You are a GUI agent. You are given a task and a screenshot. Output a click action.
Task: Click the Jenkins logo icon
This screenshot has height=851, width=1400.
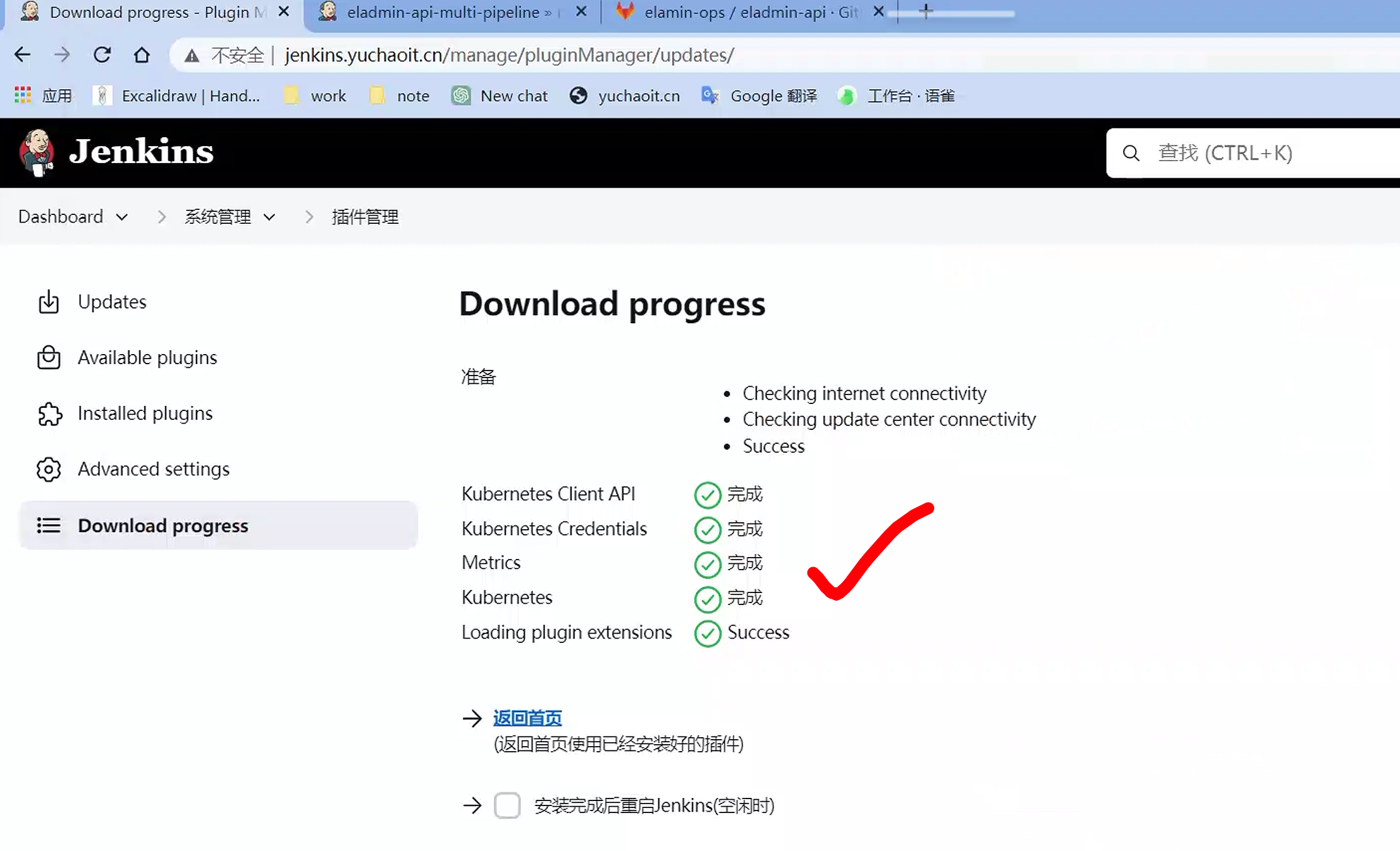pyautogui.click(x=36, y=152)
